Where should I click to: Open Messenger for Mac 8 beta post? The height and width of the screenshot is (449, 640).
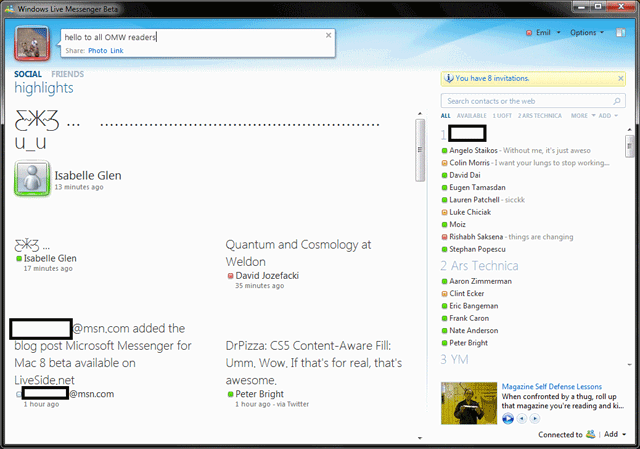[103, 354]
